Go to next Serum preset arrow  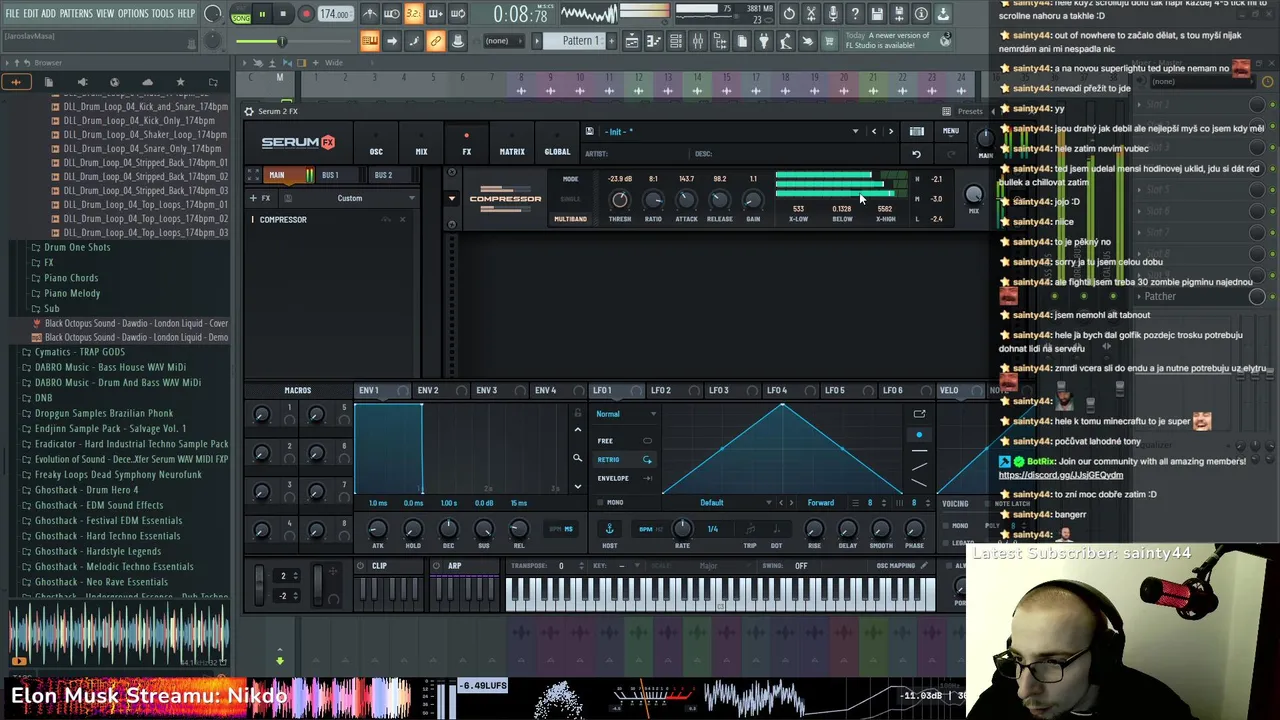click(x=890, y=132)
